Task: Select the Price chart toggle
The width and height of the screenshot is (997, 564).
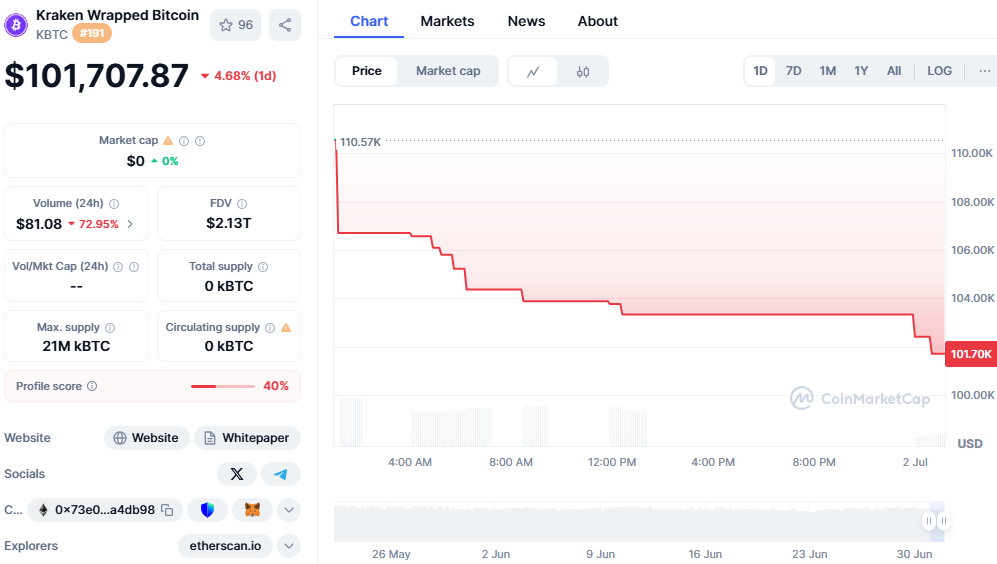Action: click(x=367, y=71)
